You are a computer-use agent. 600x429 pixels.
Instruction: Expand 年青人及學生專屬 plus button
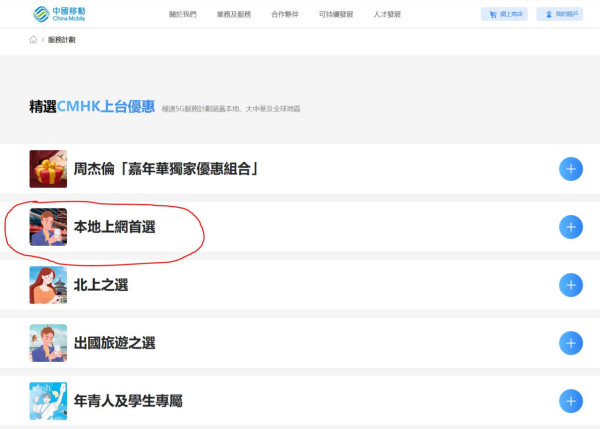point(571,401)
